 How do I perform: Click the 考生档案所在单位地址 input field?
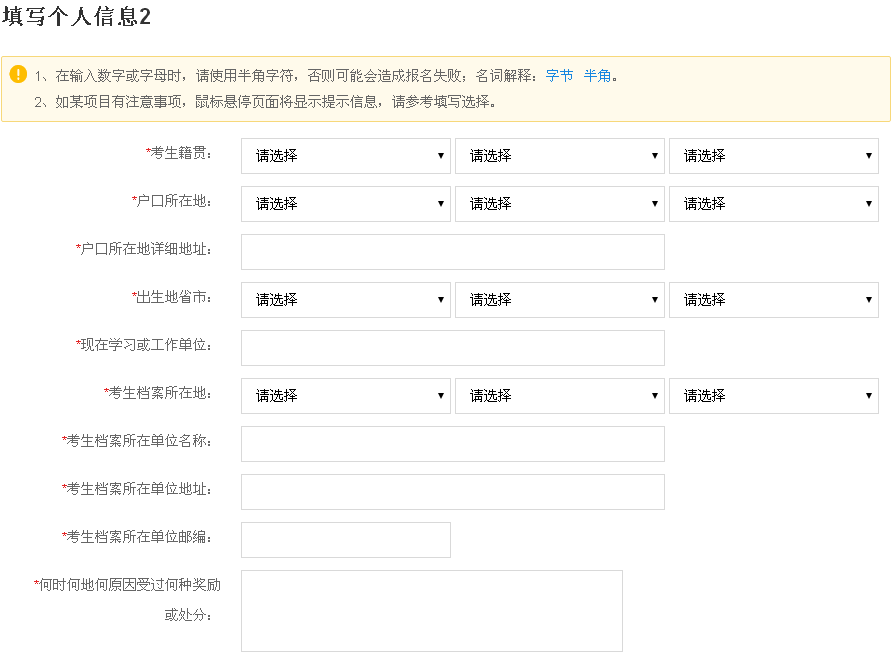tap(452, 492)
